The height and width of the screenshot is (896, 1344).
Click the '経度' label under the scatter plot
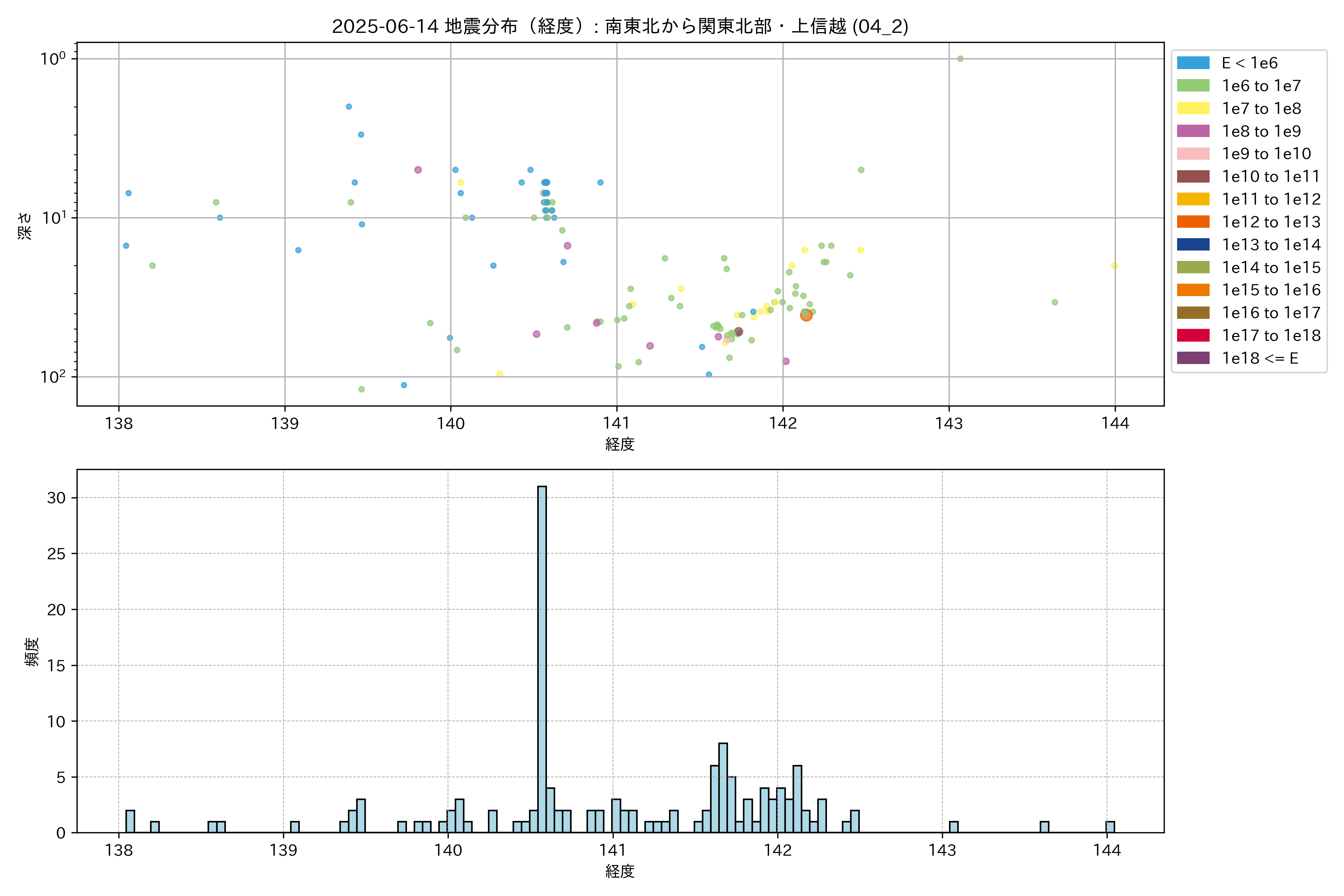point(619,444)
